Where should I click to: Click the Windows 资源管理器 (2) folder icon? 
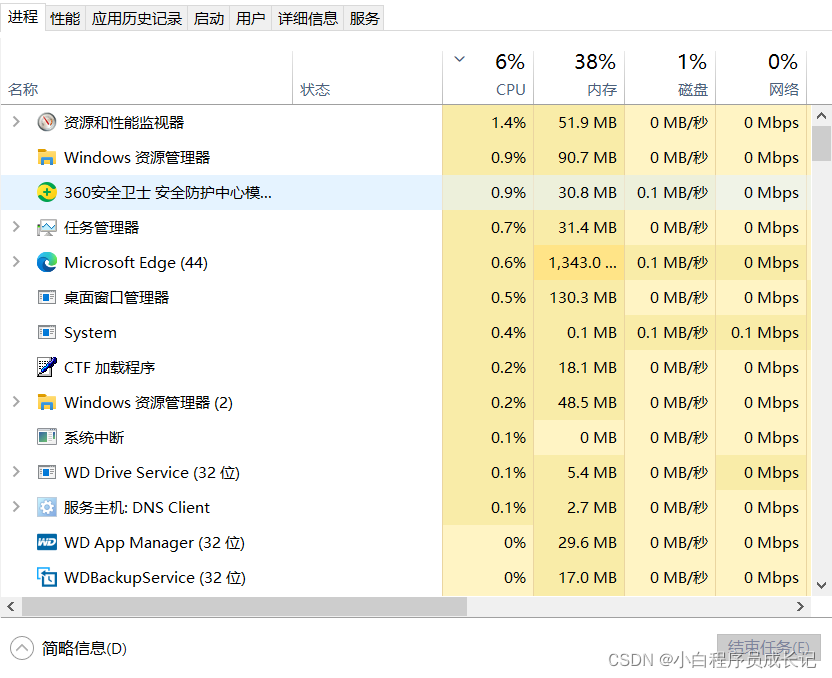click(x=47, y=403)
